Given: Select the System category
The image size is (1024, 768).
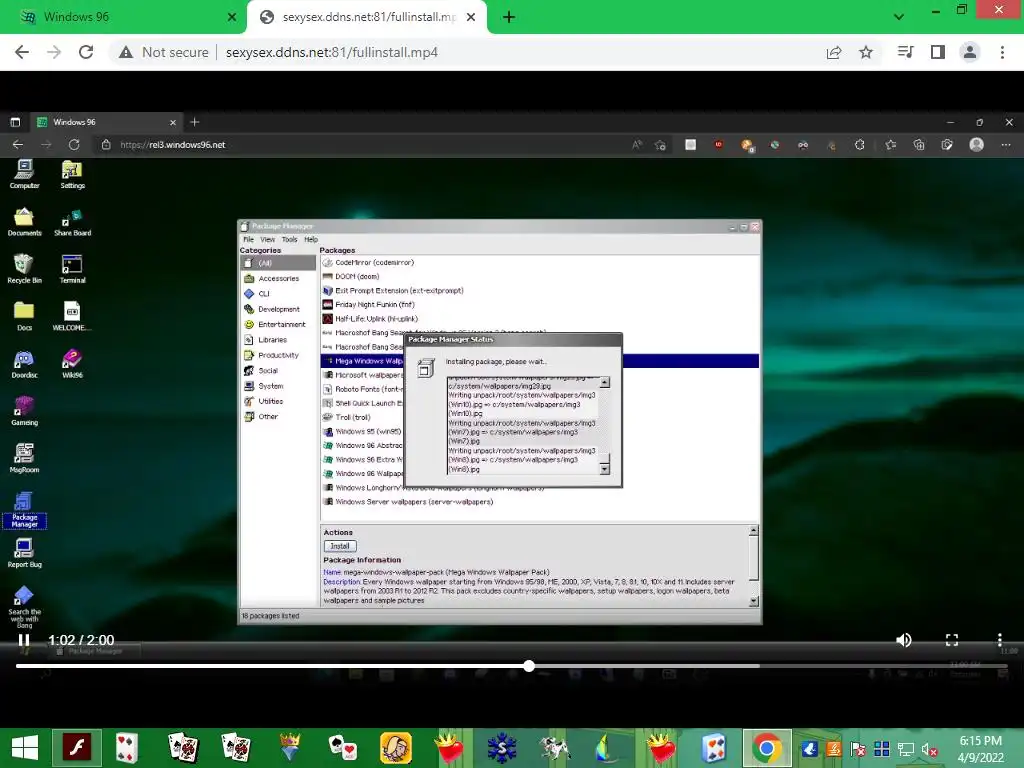Looking at the screenshot, I should click(x=278, y=386).
